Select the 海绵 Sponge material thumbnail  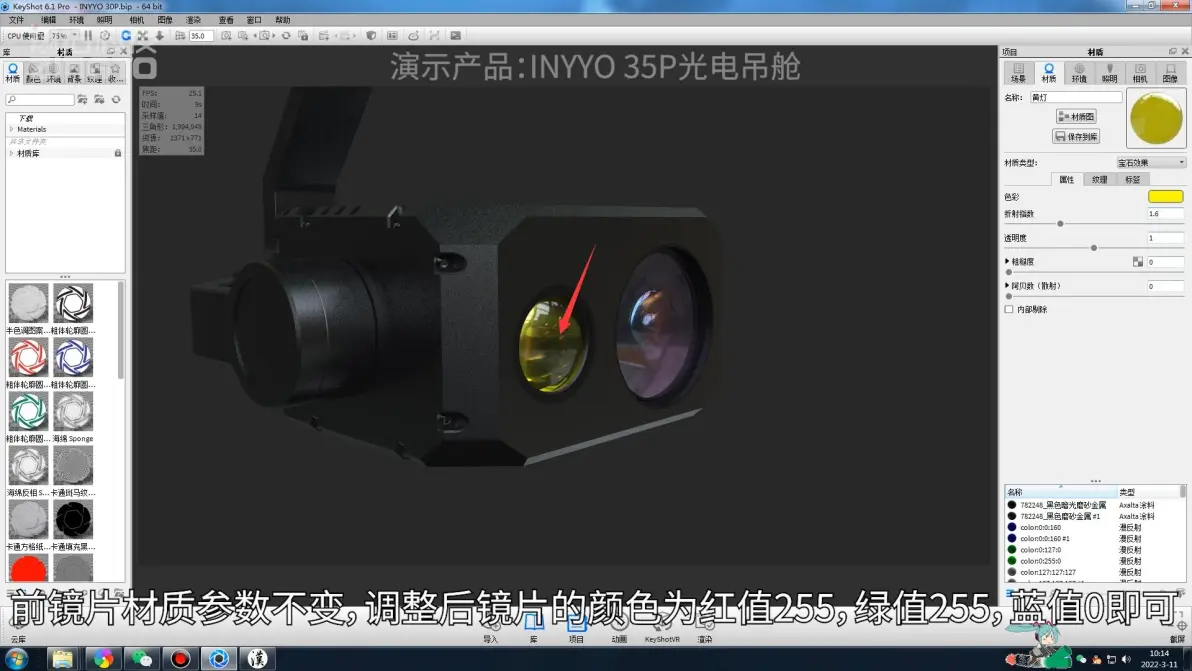73,412
